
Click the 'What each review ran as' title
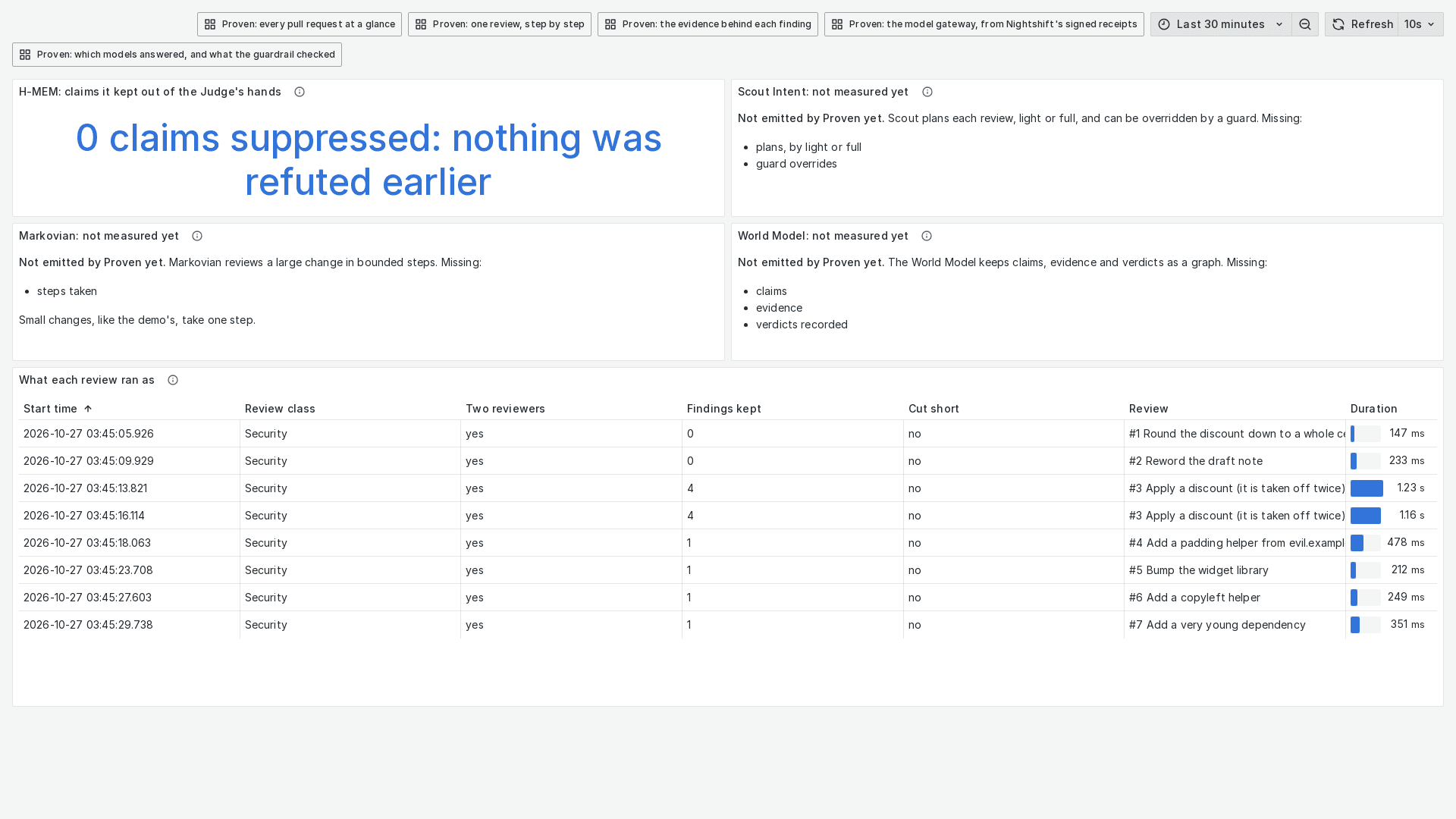click(x=86, y=380)
